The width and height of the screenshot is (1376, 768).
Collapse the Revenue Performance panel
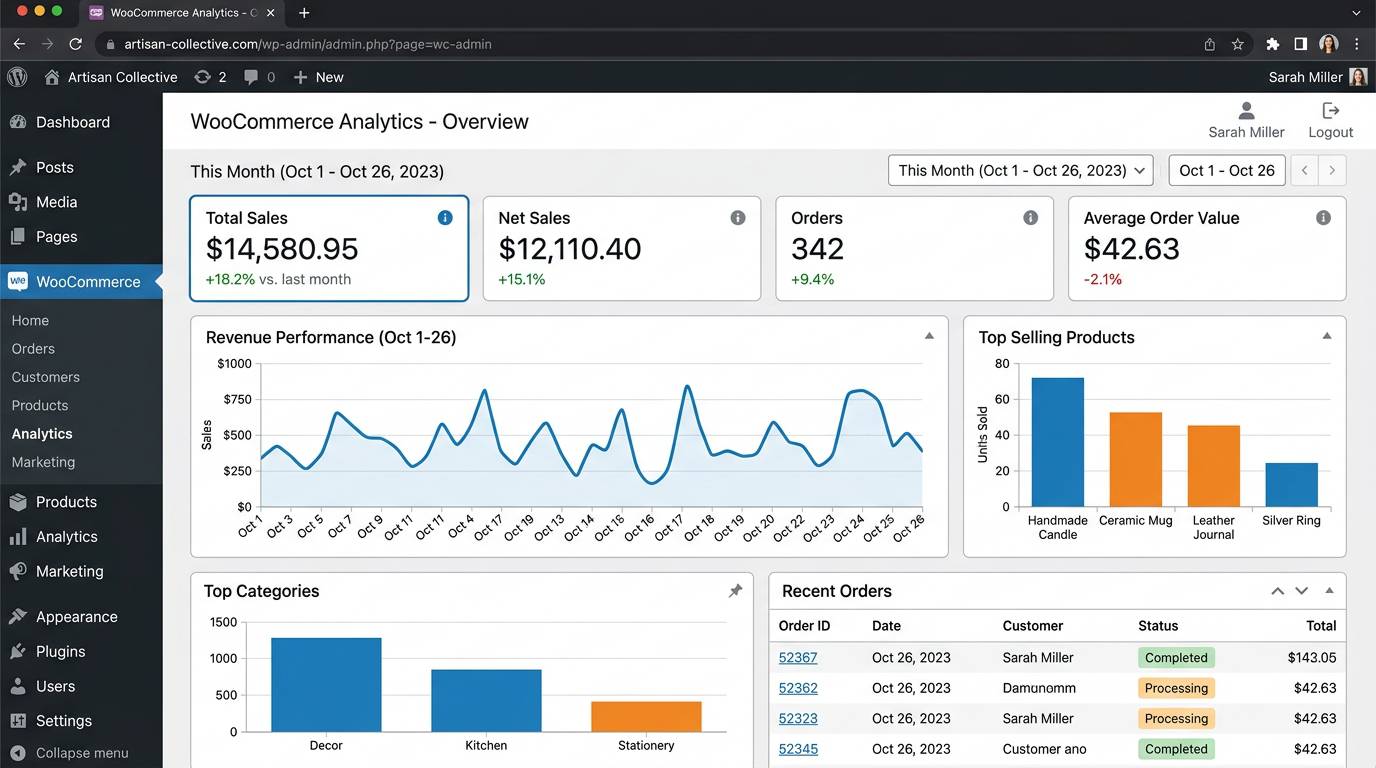929,337
